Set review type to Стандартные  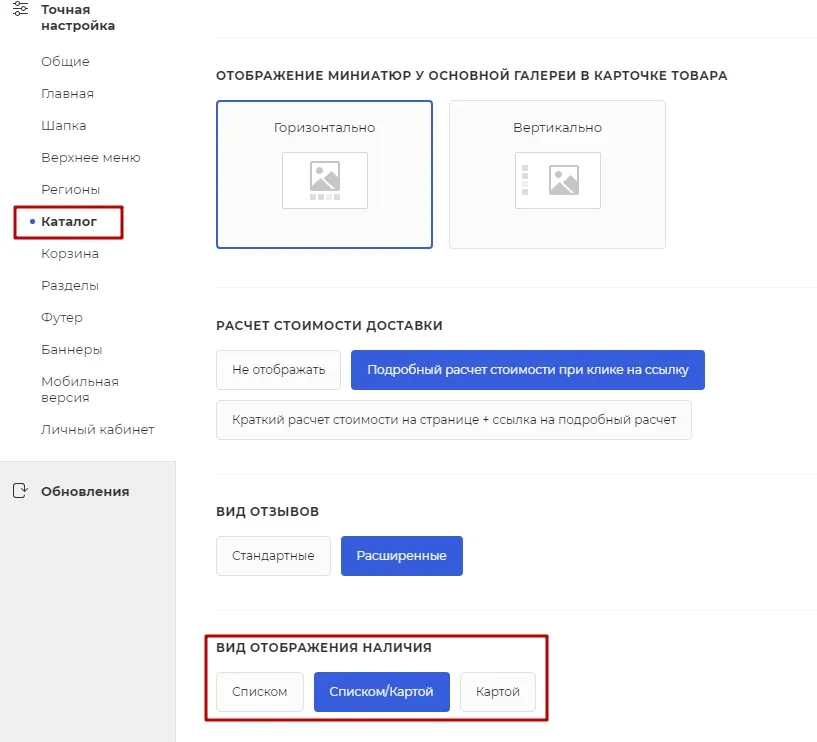273,556
